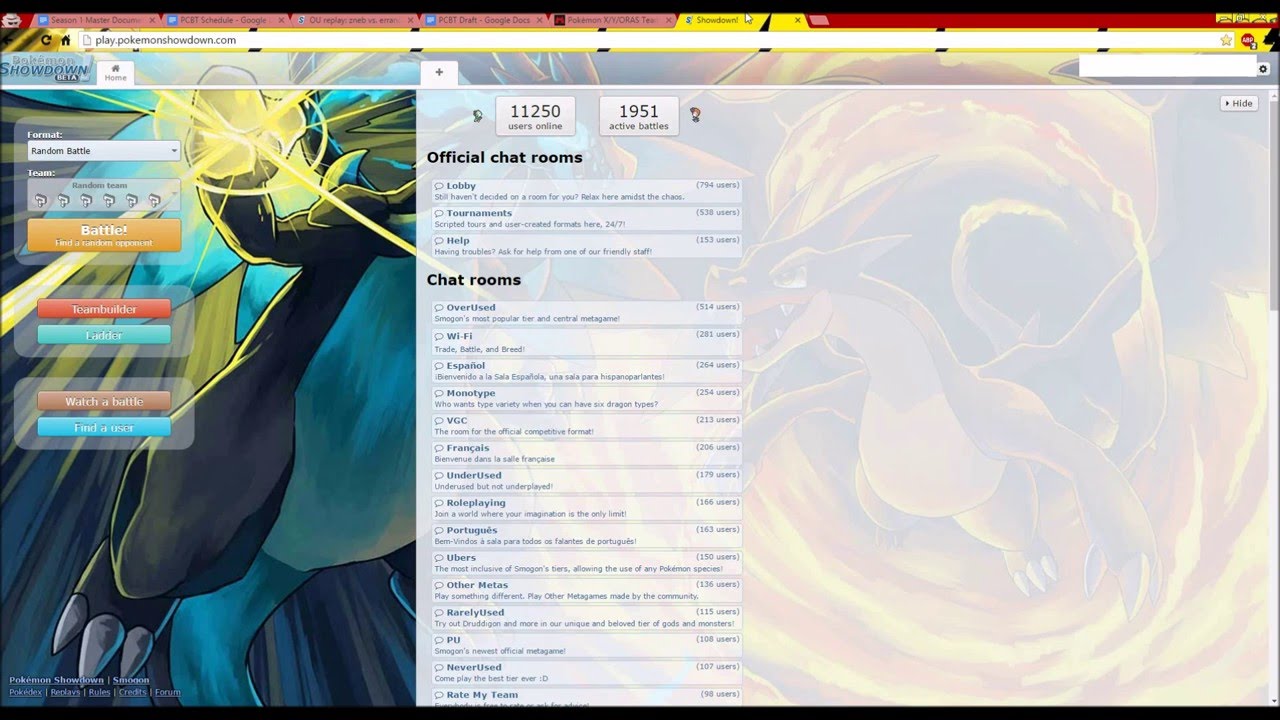Join the Monotype chat room
This screenshot has height=720, width=1280.
587,398
